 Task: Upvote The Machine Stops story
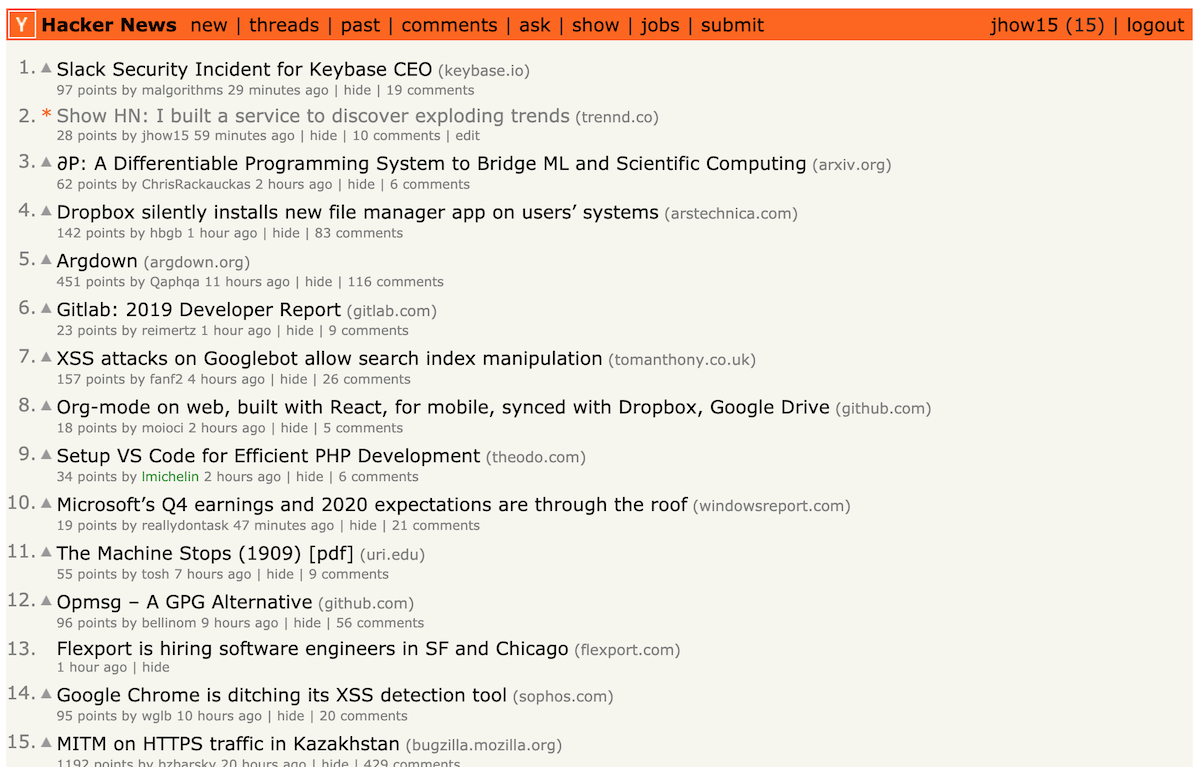click(46, 552)
